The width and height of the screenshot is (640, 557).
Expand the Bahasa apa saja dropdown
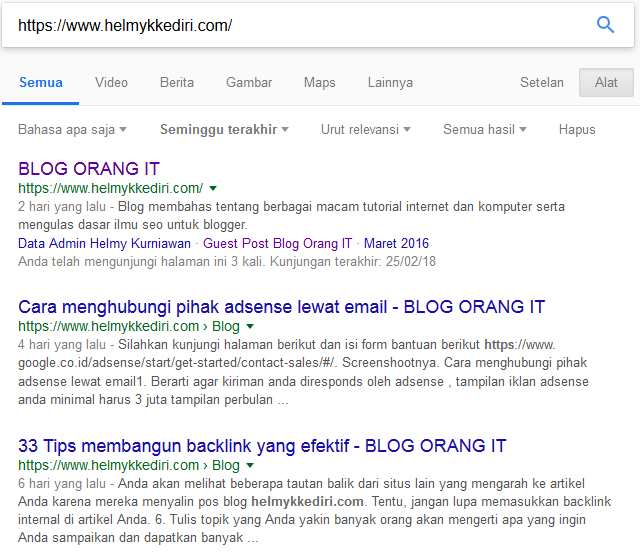pyautogui.click(x=72, y=129)
